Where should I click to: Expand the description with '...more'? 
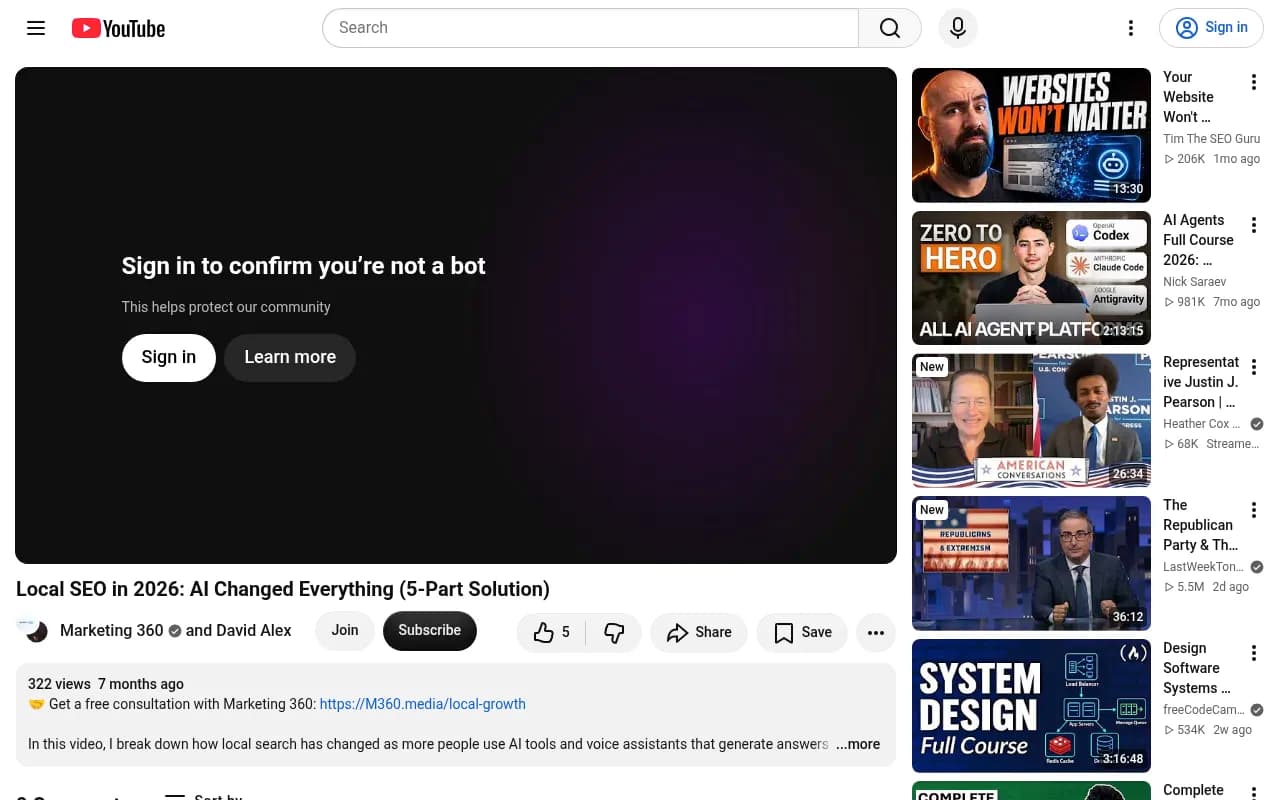tap(858, 744)
